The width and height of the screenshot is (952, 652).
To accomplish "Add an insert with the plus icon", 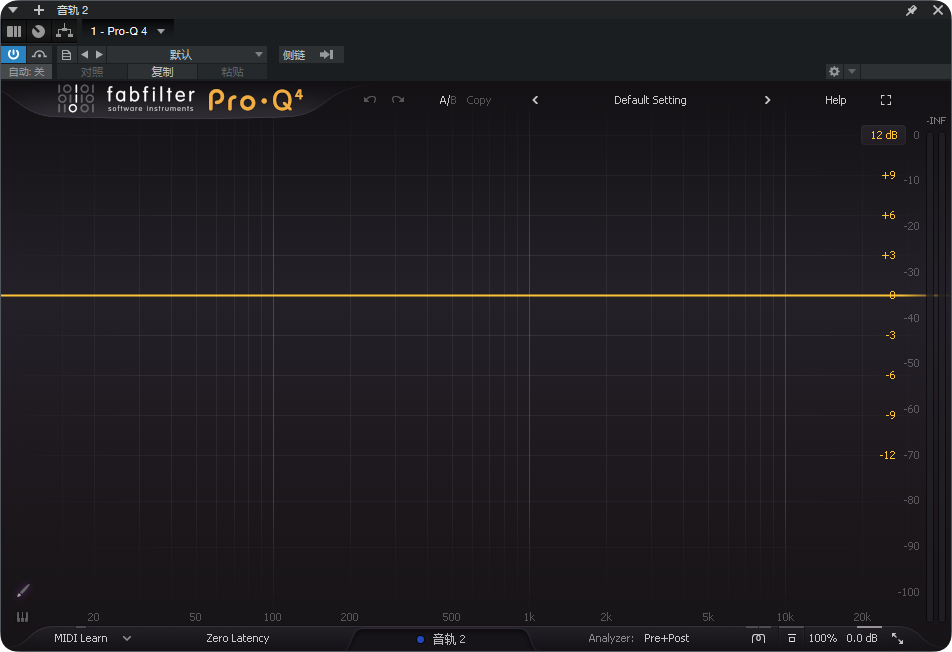I will [39, 10].
